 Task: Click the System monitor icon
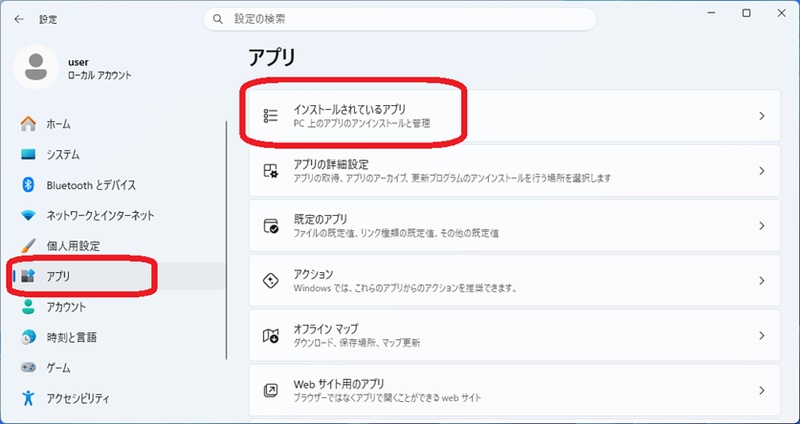(x=28, y=154)
